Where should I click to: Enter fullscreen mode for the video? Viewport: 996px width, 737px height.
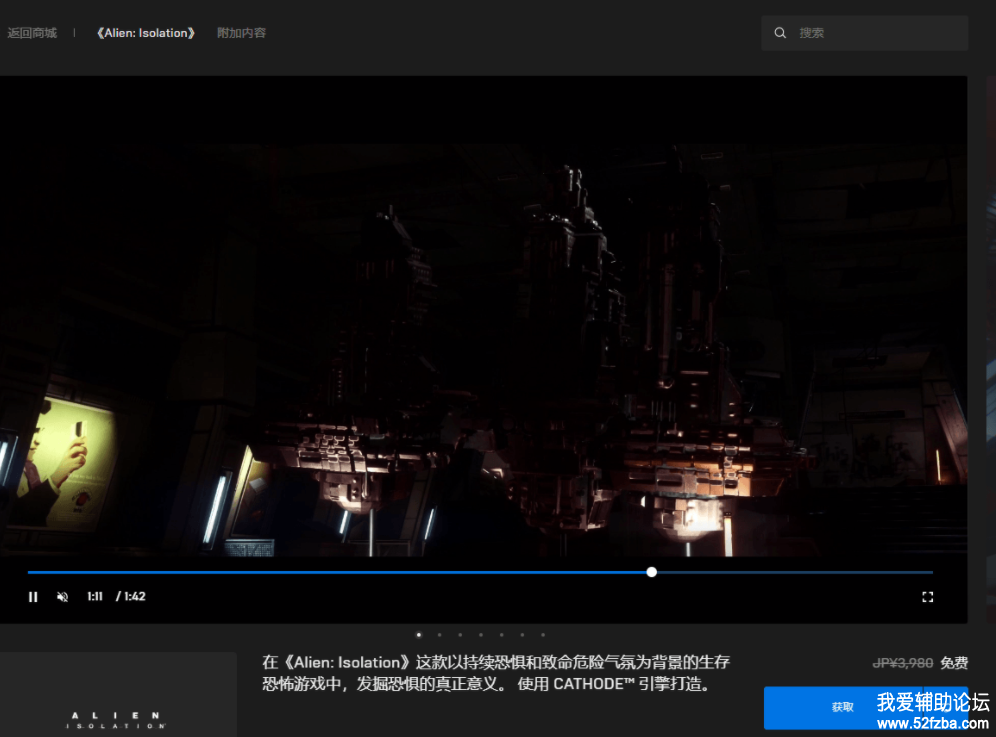(x=927, y=597)
